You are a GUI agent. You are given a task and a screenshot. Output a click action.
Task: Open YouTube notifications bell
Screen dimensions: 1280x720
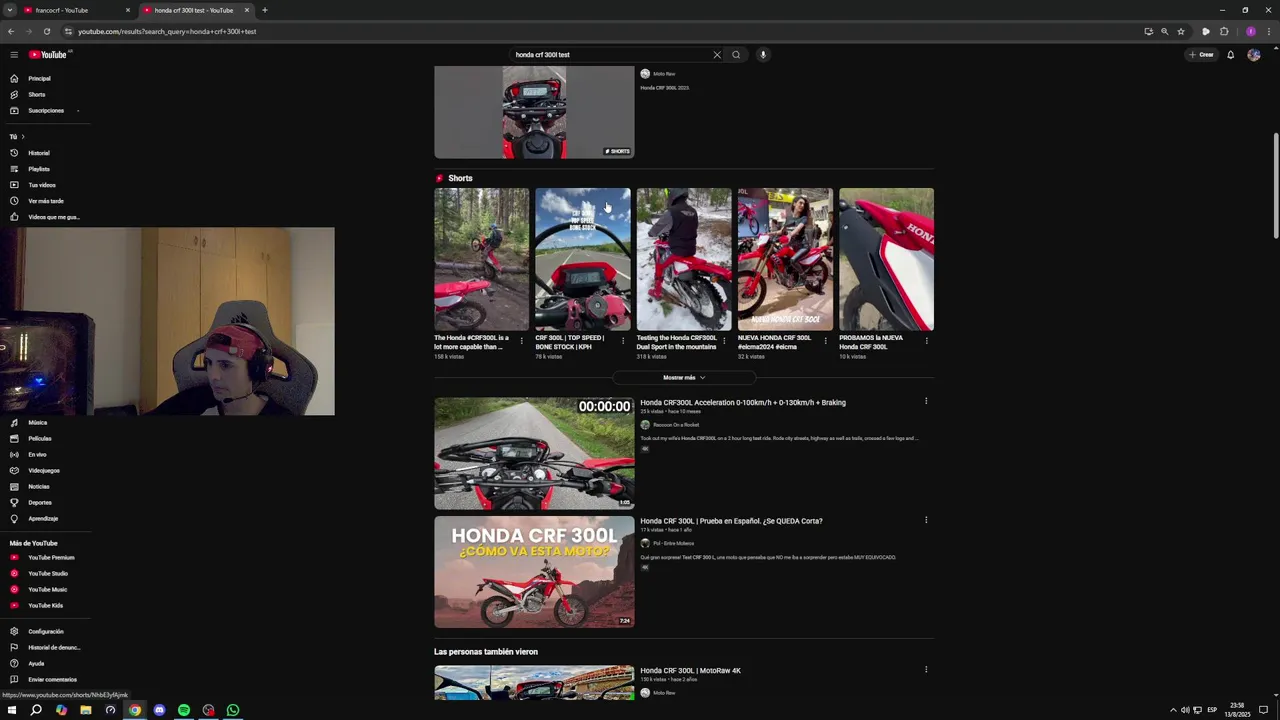point(1231,55)
